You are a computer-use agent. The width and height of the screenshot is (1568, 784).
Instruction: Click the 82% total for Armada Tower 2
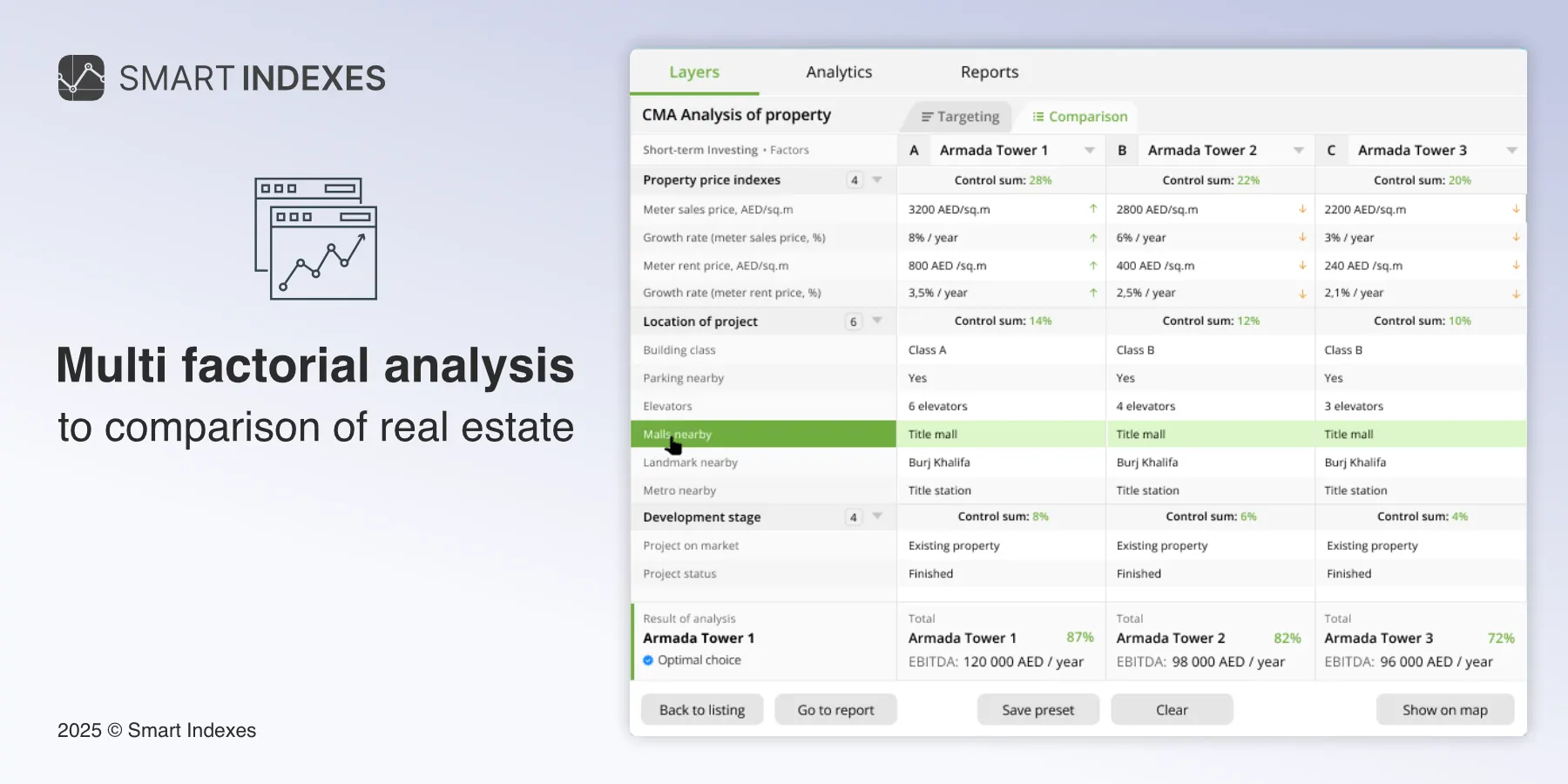1288,638
